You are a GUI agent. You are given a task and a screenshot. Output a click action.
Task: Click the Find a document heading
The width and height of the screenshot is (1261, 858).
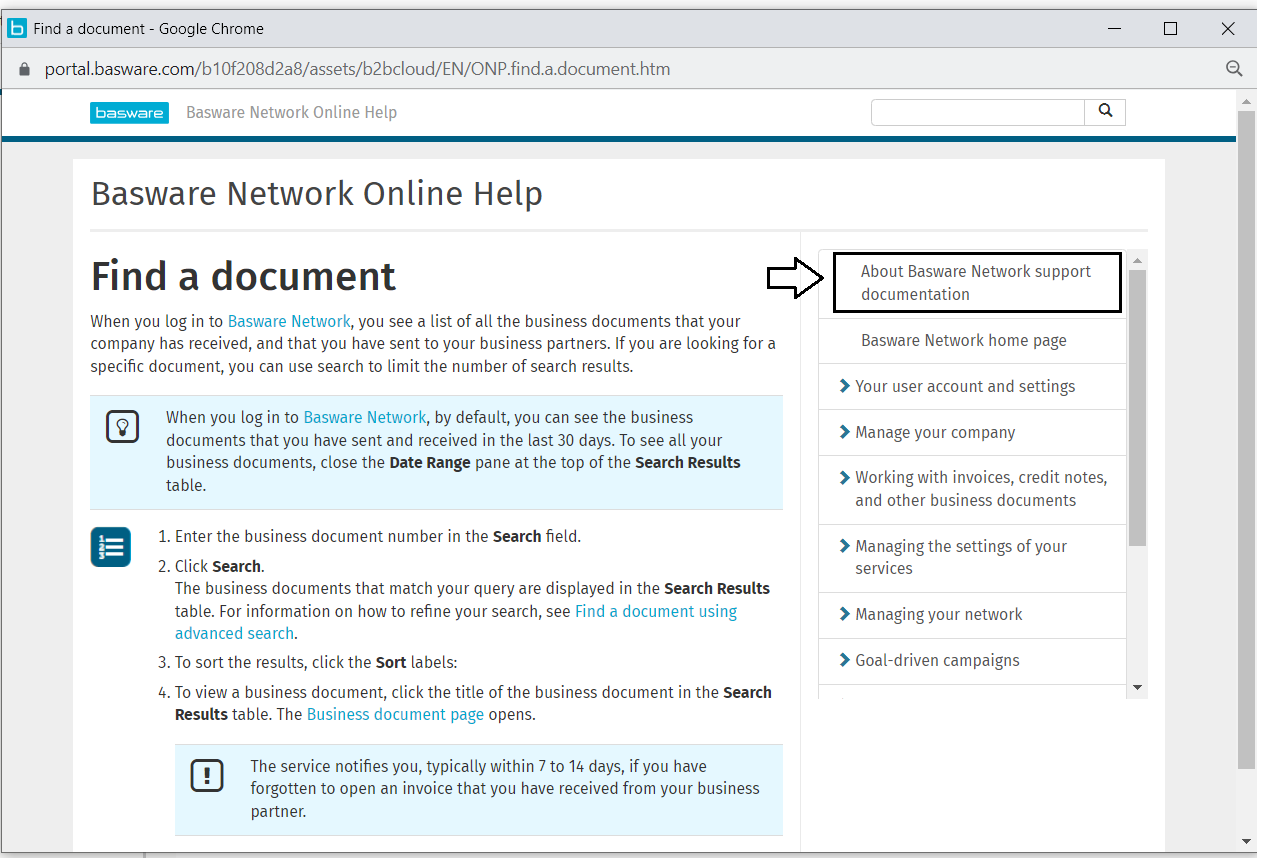click(243, 276)
